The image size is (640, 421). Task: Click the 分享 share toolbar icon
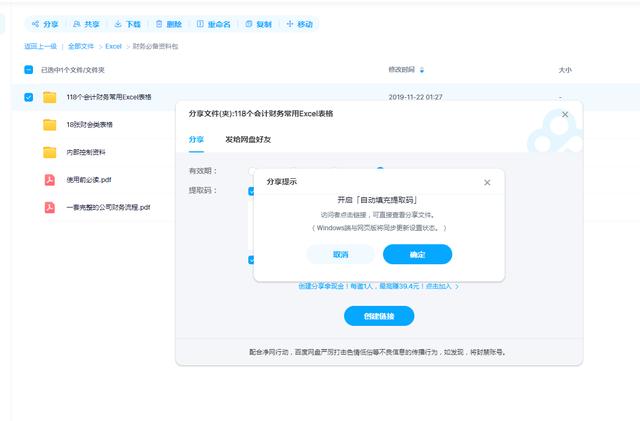coord(36,23)
